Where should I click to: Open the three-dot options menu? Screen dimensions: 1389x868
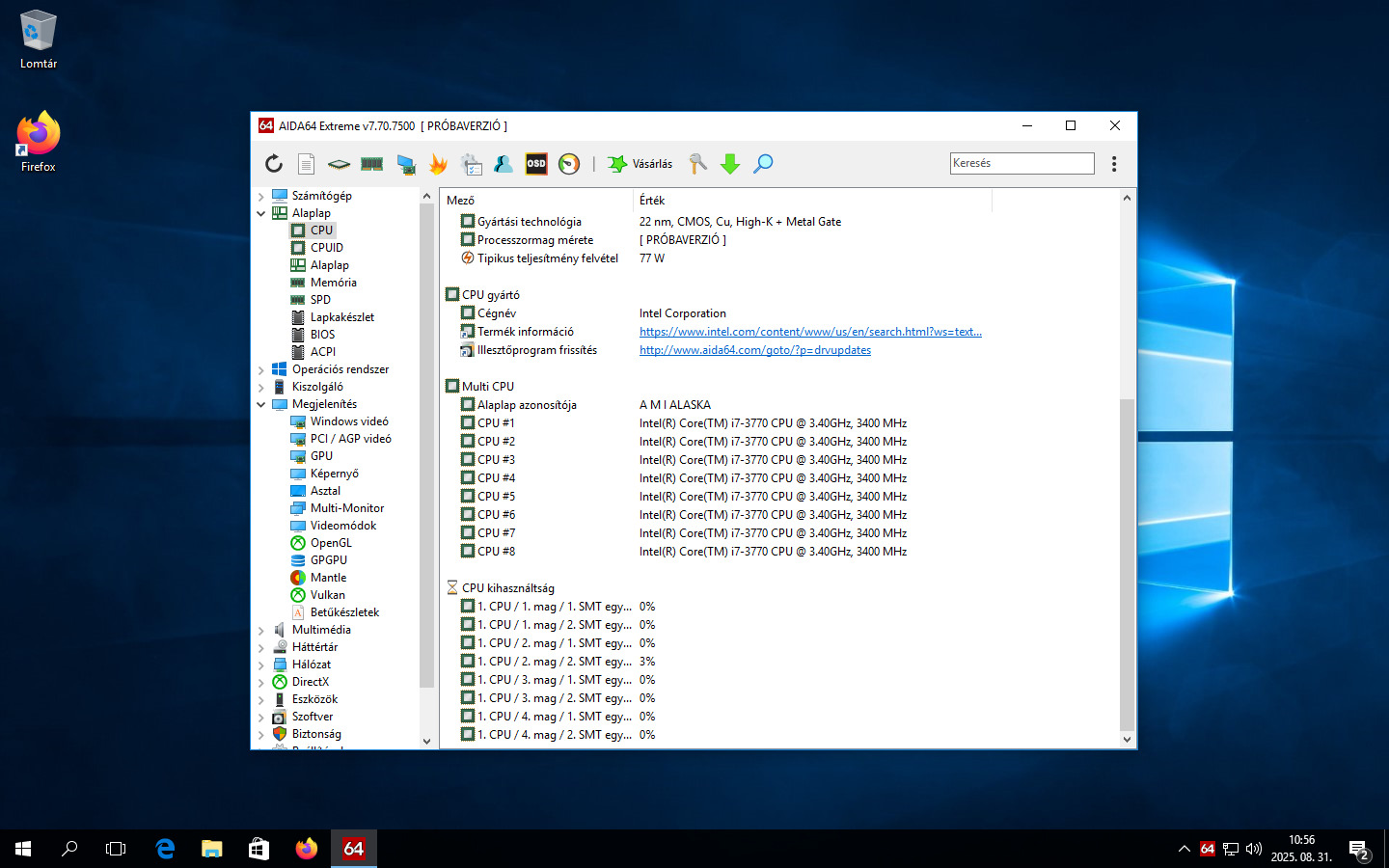(x=1114, y=164)
